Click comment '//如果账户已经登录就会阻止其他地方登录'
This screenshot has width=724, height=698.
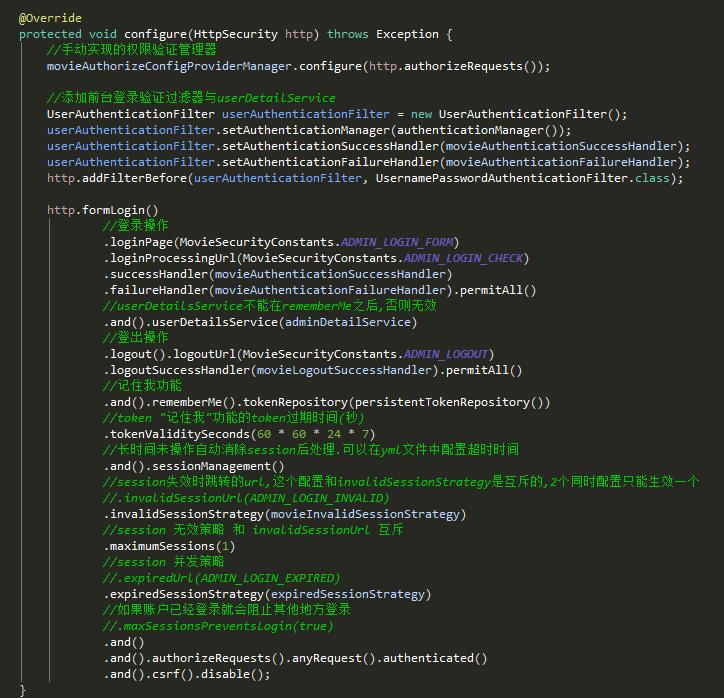(226, 610)
